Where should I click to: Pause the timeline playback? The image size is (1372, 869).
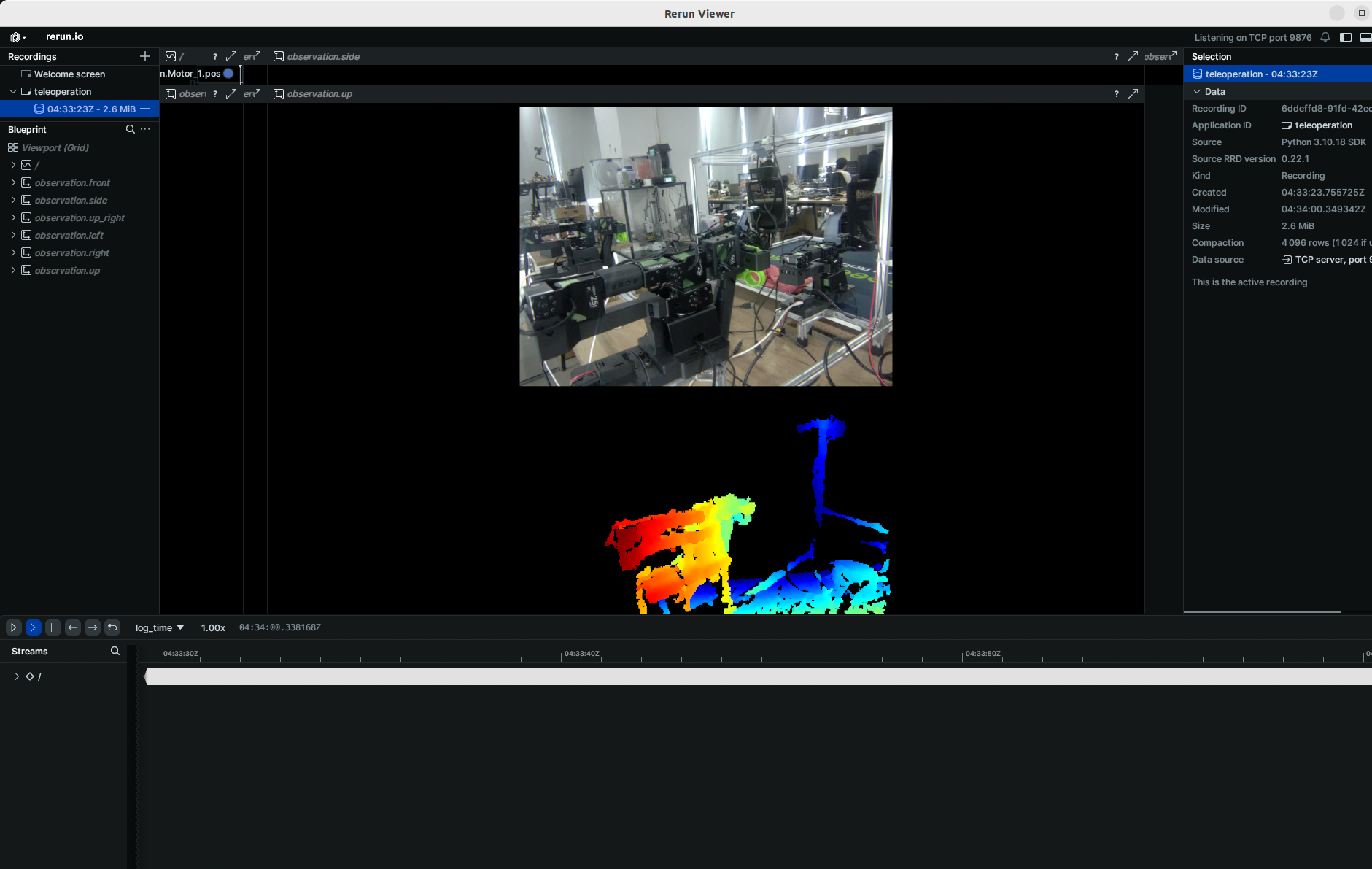coord(53,627)
